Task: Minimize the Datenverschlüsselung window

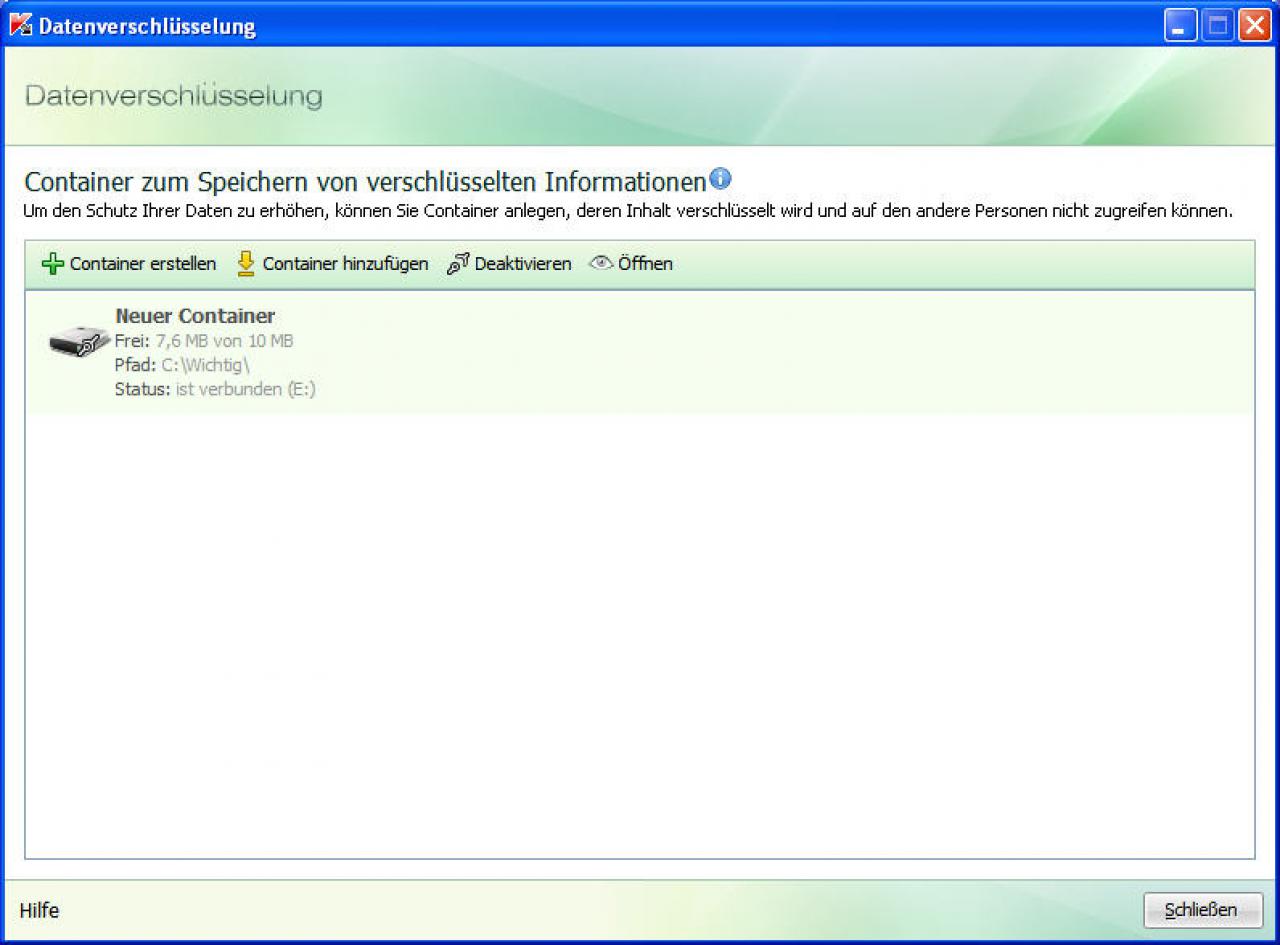Action: click(x=1180, y=25)
